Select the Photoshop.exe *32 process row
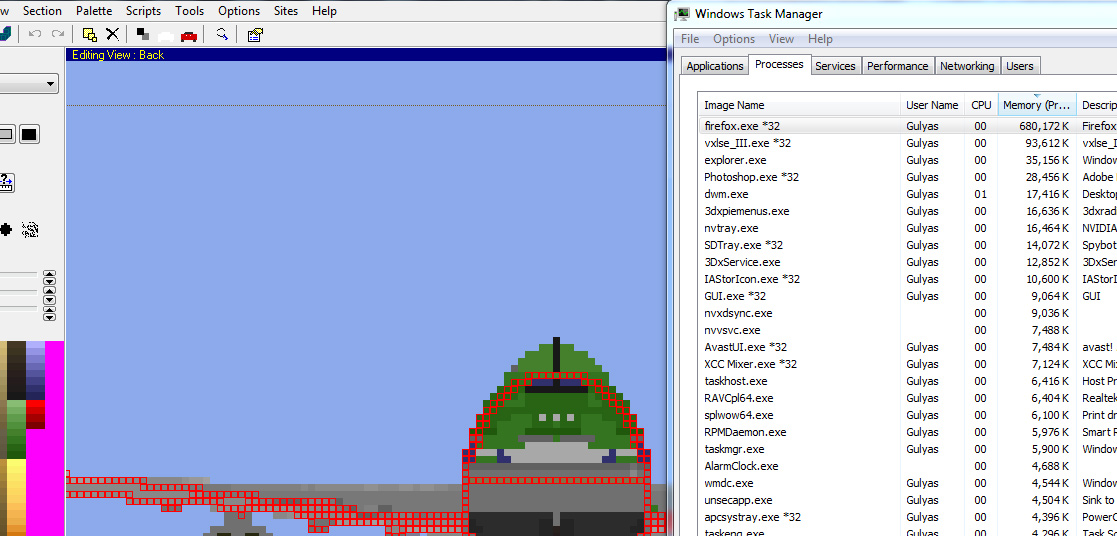Image resolution: width=1117 pixels, height=536 pixels. pos(751,177)
